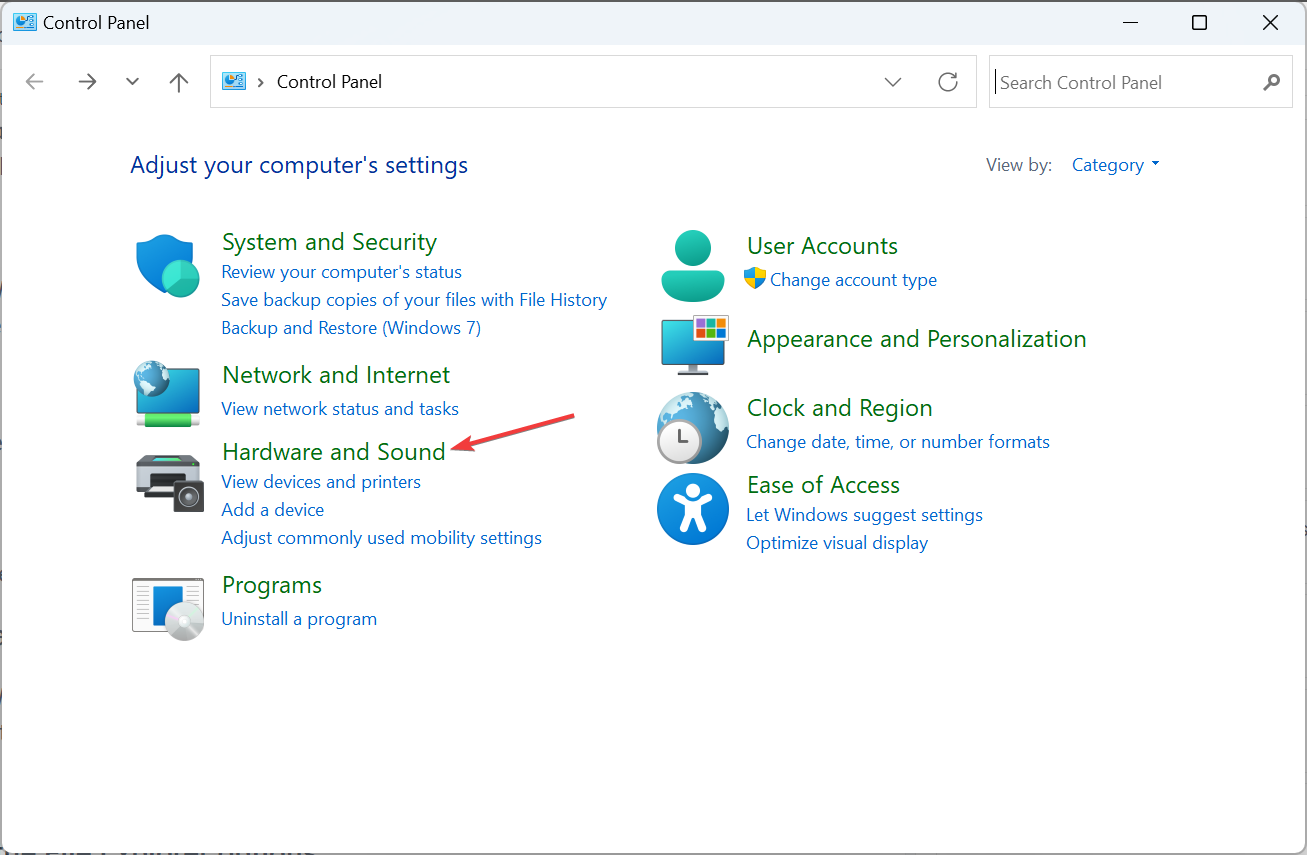Open Save backup copies with File History
The height and width of the screenshot is (855, 1307).
point(414,300)
